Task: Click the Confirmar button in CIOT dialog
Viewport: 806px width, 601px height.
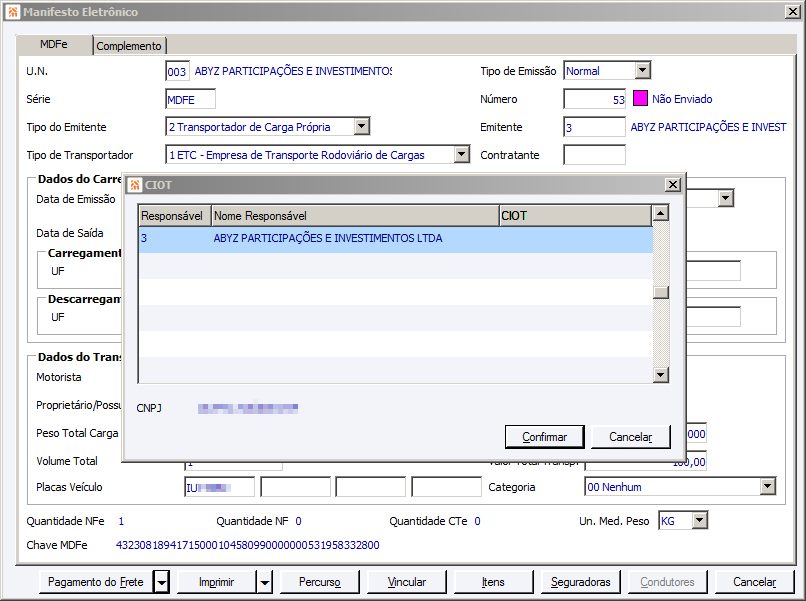Action: click(544, 437)
